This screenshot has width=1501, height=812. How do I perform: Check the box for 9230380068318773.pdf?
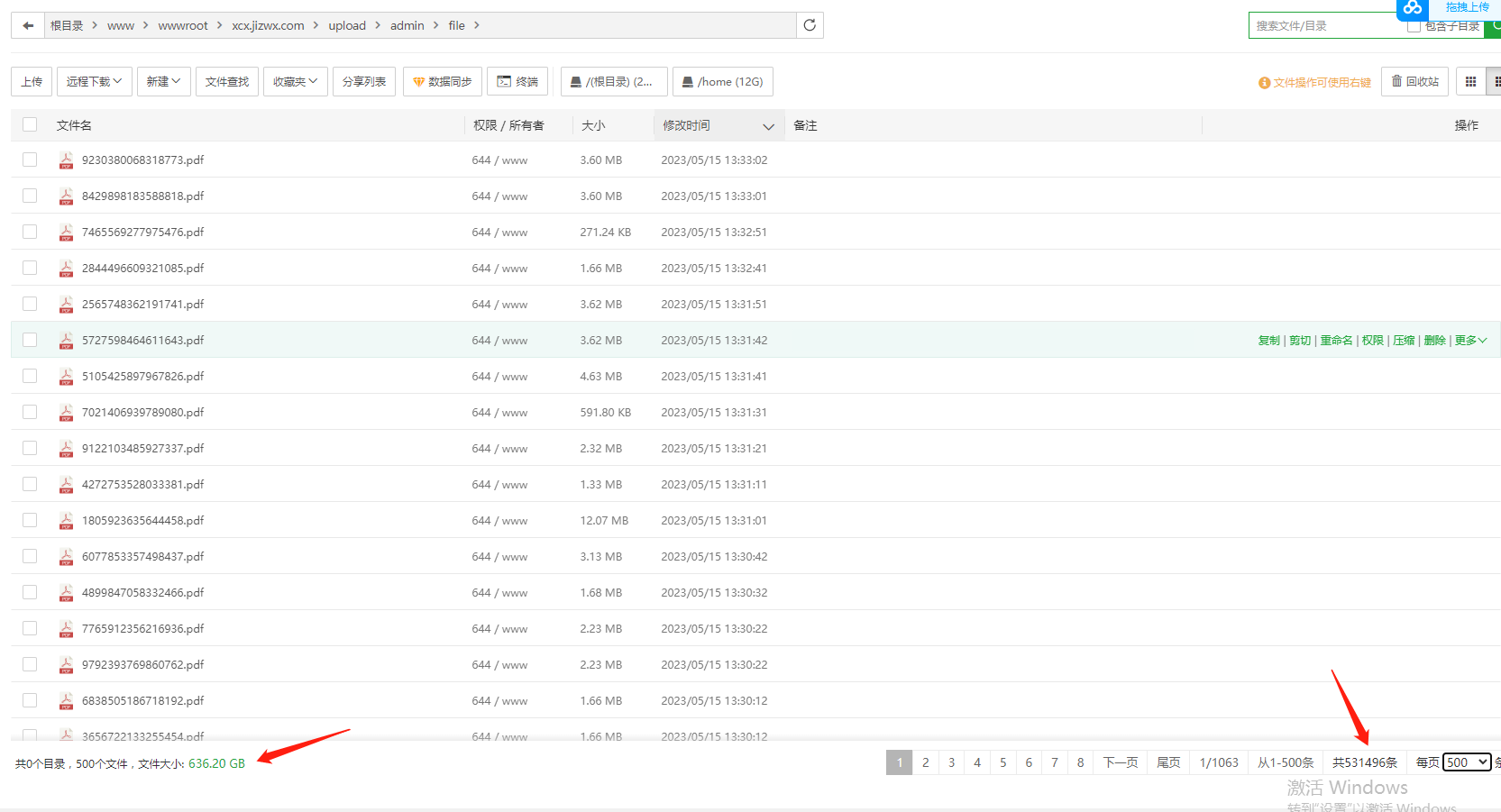[30, 160]
